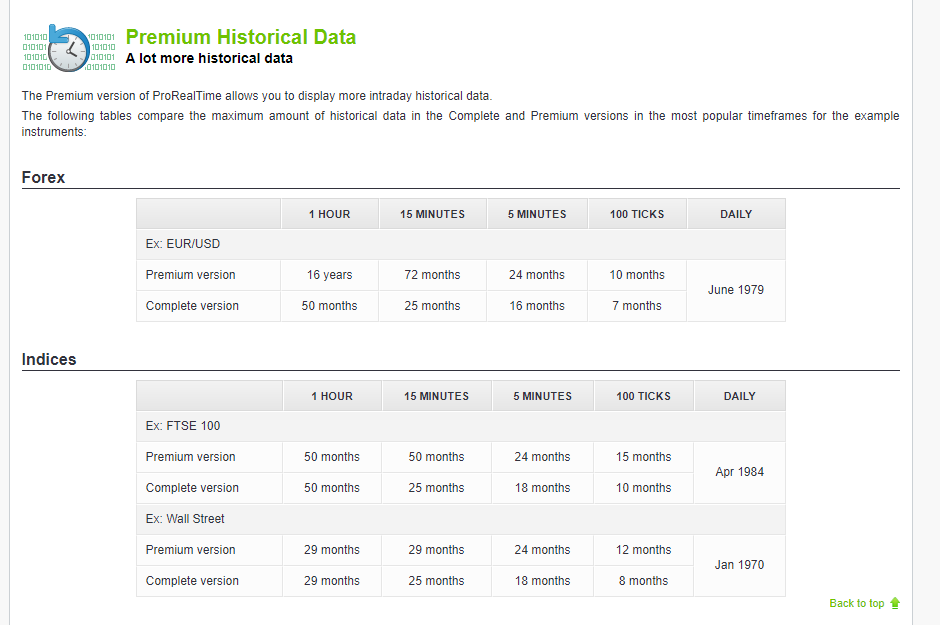Select the "Ex: EUR/USD" row label

coord(183,244)
